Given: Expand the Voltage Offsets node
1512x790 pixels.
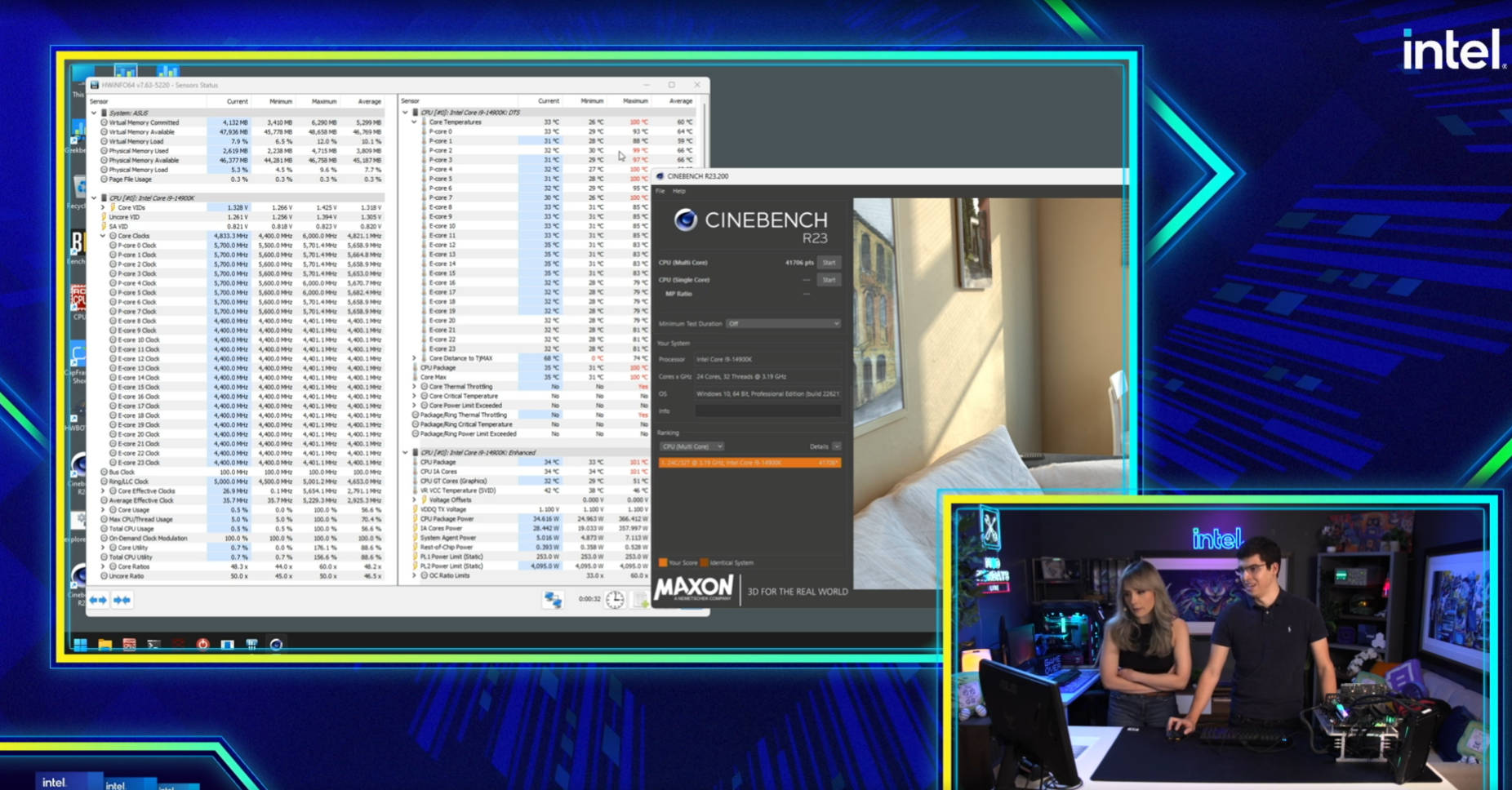Looking at the screenshot, I should (x=414, y=500).
